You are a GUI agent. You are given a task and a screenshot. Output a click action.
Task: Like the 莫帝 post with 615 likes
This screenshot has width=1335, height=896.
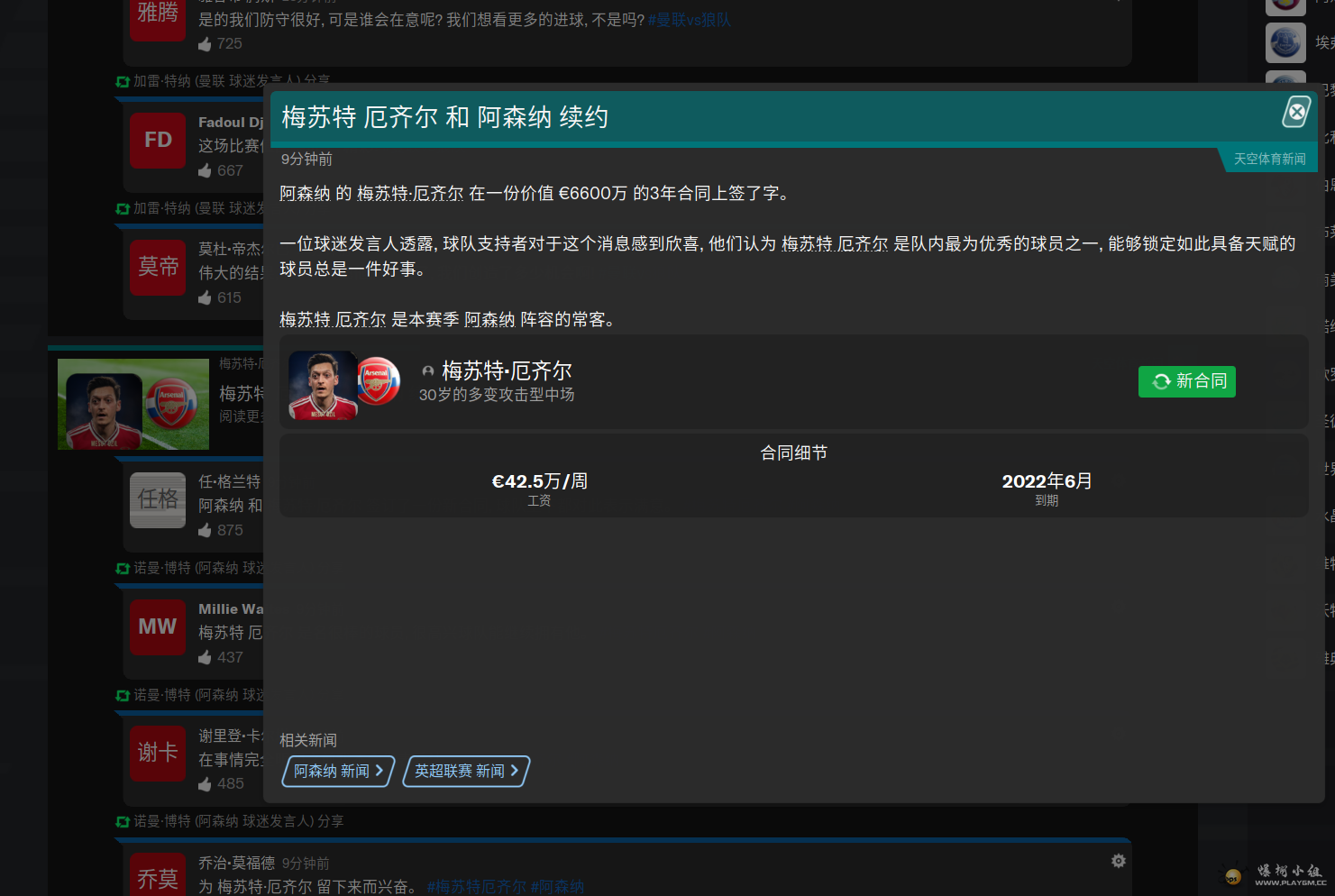pos(205,297)
